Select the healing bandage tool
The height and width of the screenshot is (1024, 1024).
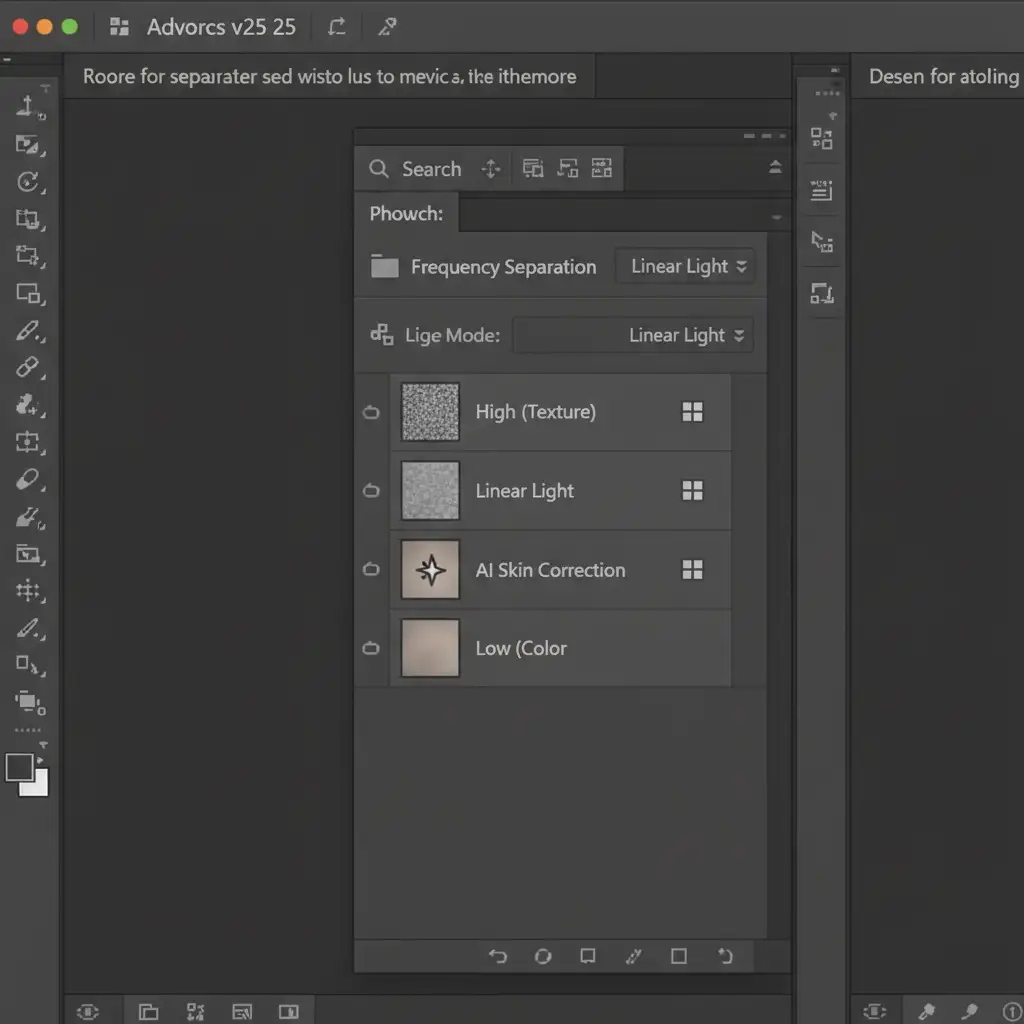[28, 367]
